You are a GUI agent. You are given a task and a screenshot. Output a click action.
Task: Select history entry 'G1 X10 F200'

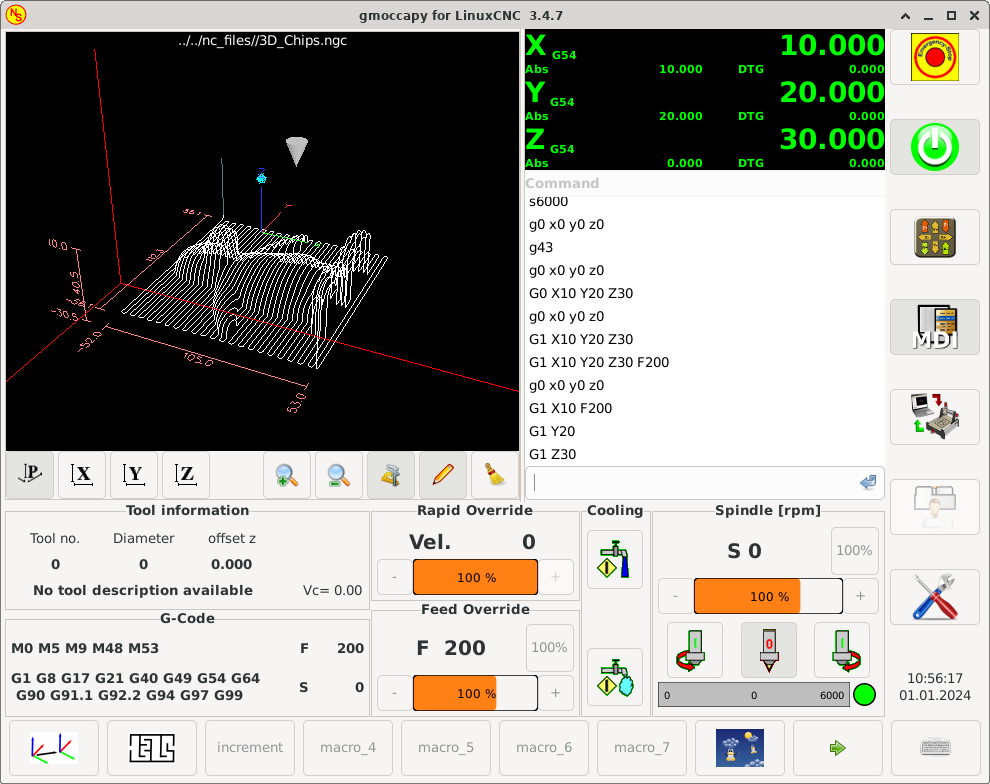pyautogui.click(x=705, y=408)
